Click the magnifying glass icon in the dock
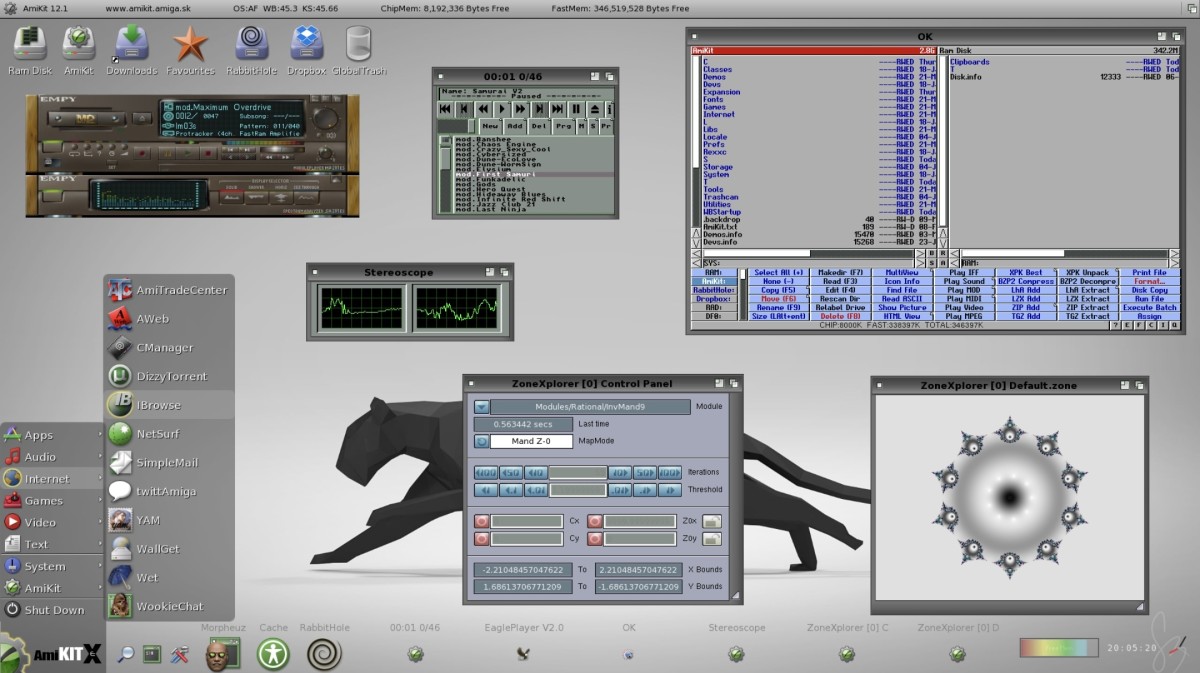Viewport: 1200px width, 673px height. [124, 654]
